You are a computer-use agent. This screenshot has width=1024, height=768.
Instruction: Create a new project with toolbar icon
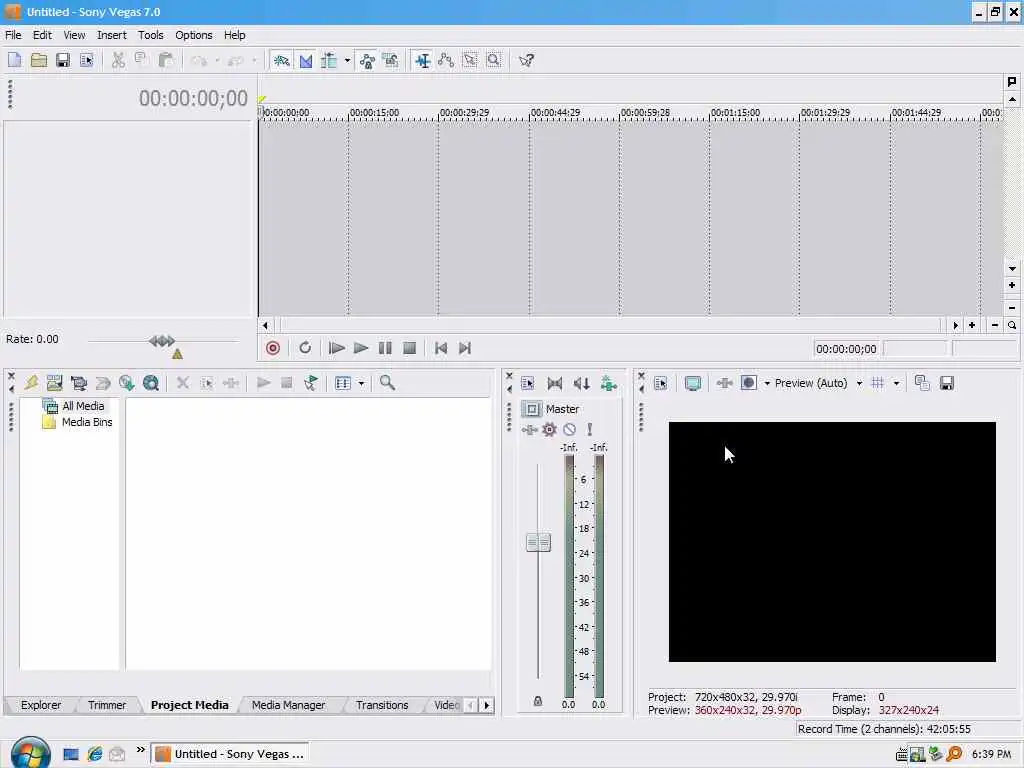click(14, 61)
